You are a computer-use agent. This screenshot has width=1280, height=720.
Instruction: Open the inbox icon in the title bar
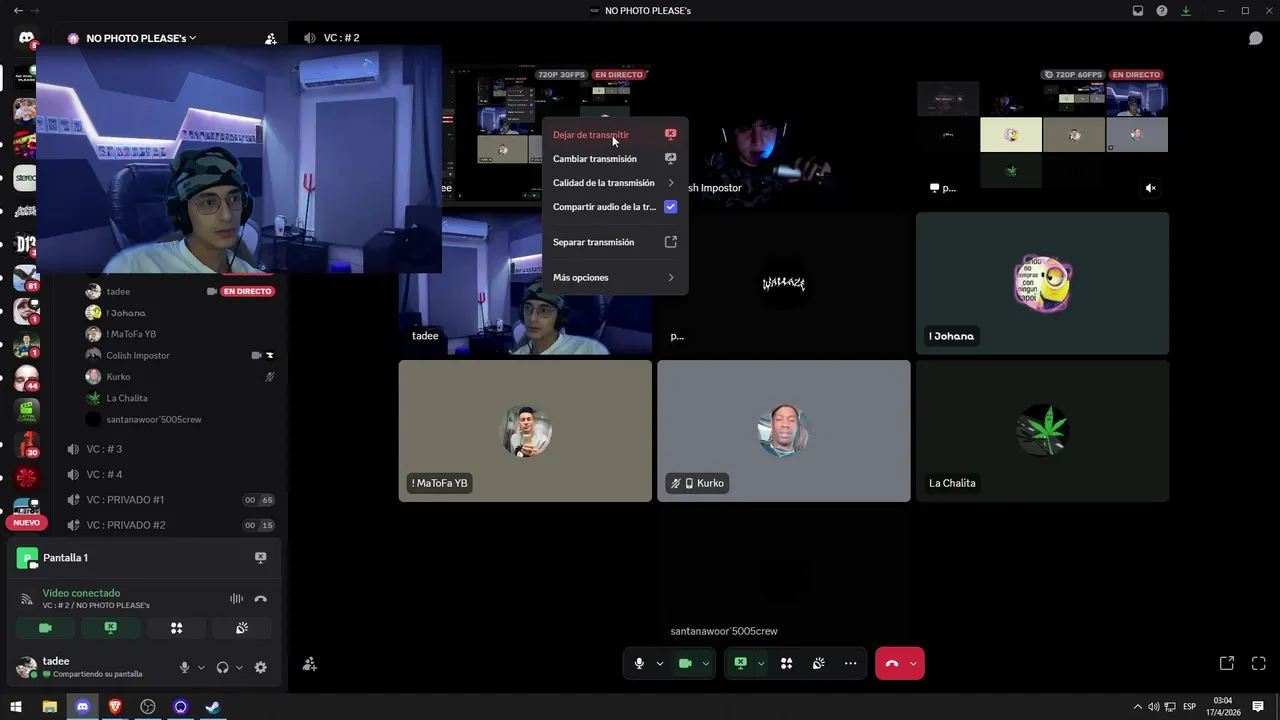[x=1138, y=11]
